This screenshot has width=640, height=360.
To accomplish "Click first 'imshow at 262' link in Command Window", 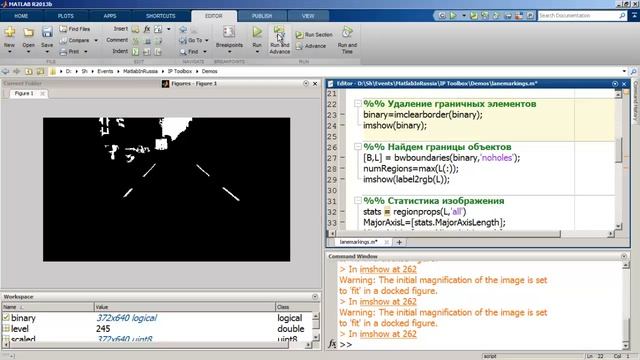I will click(x=388, y=269).
